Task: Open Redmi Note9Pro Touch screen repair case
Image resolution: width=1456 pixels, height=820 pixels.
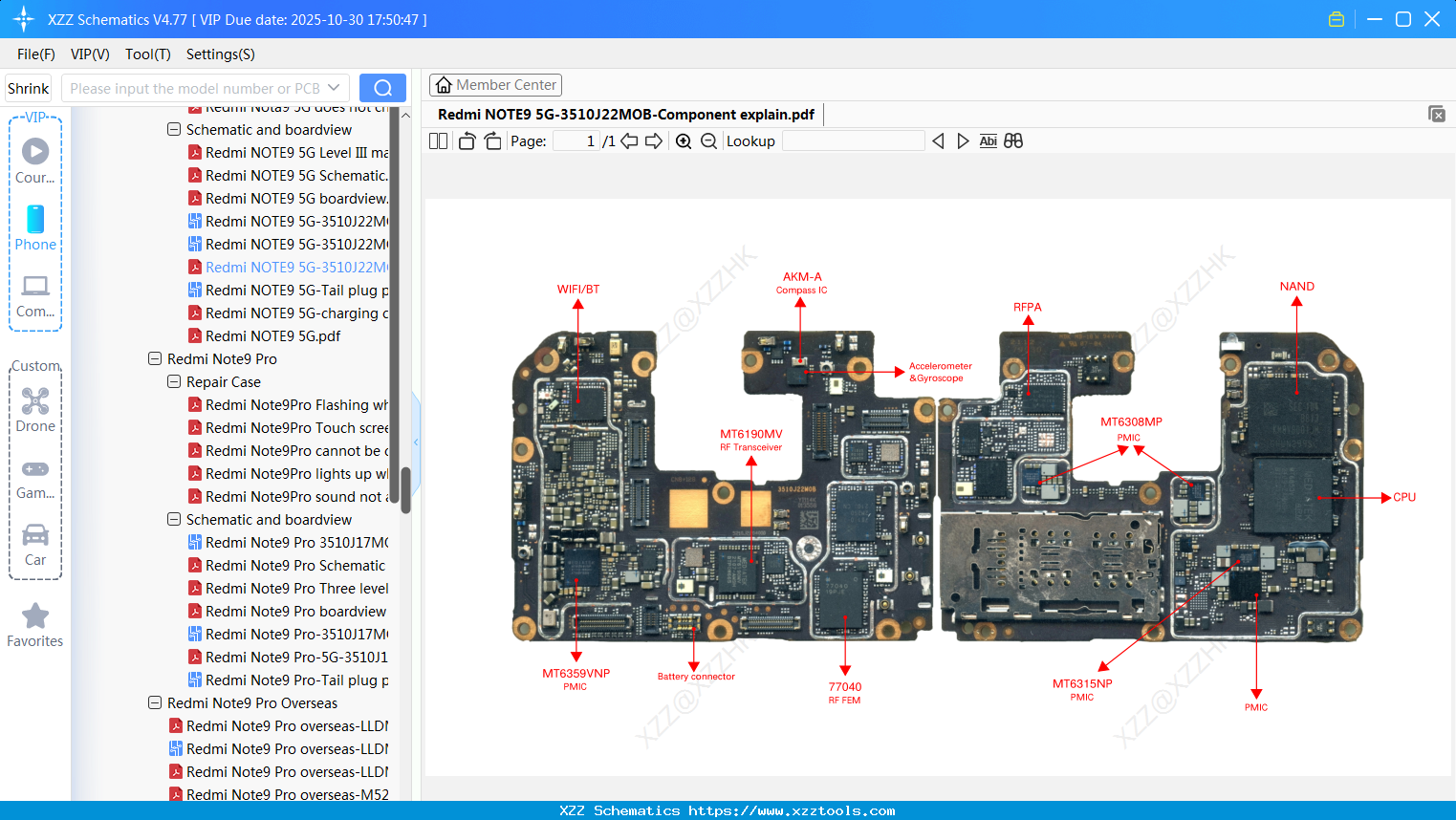Action: click(x=288, y=428)
